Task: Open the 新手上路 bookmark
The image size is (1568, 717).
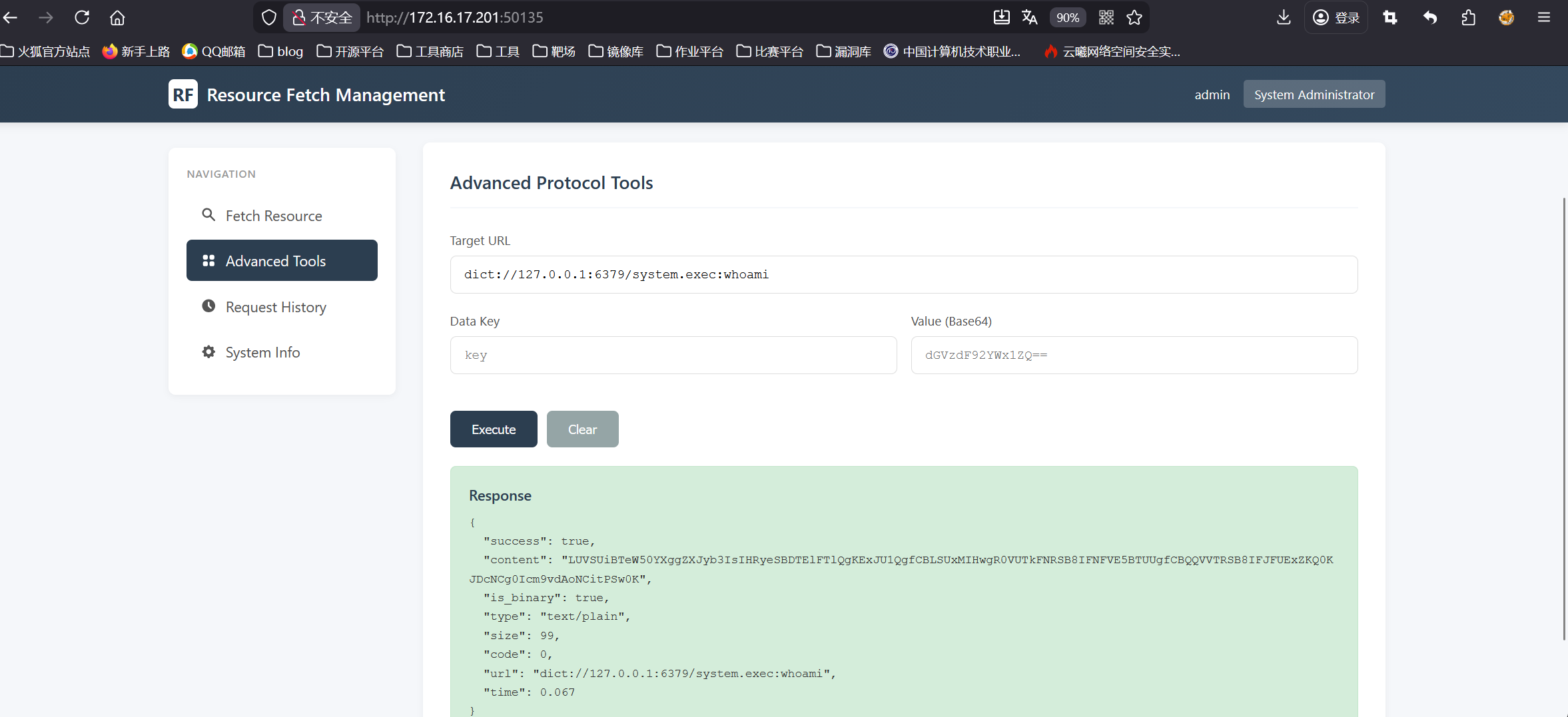Action: 137,51
